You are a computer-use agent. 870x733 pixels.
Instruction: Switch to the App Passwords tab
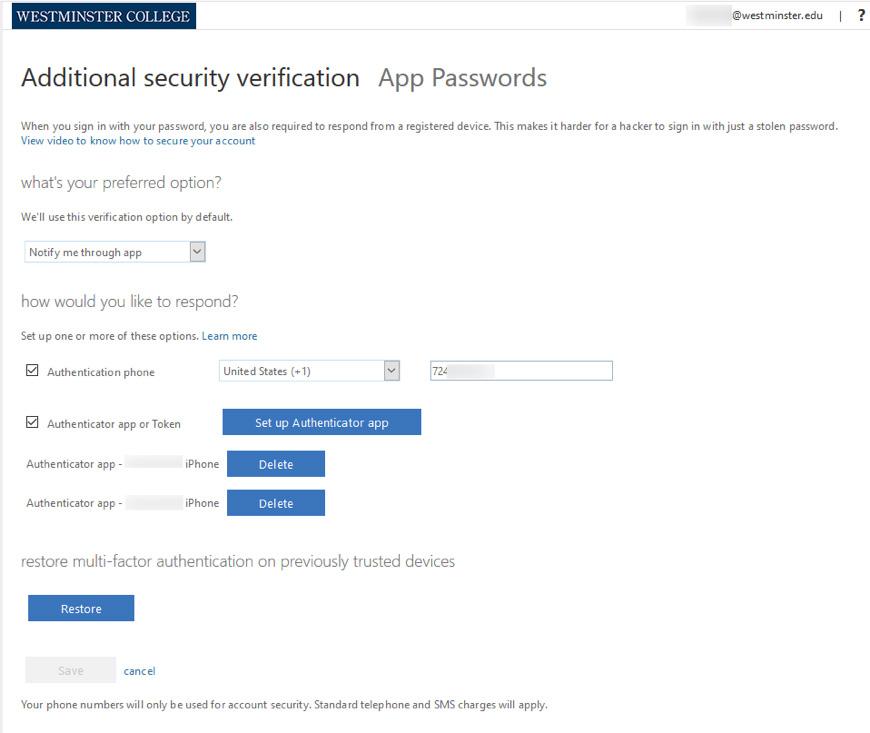click(462, 78)
